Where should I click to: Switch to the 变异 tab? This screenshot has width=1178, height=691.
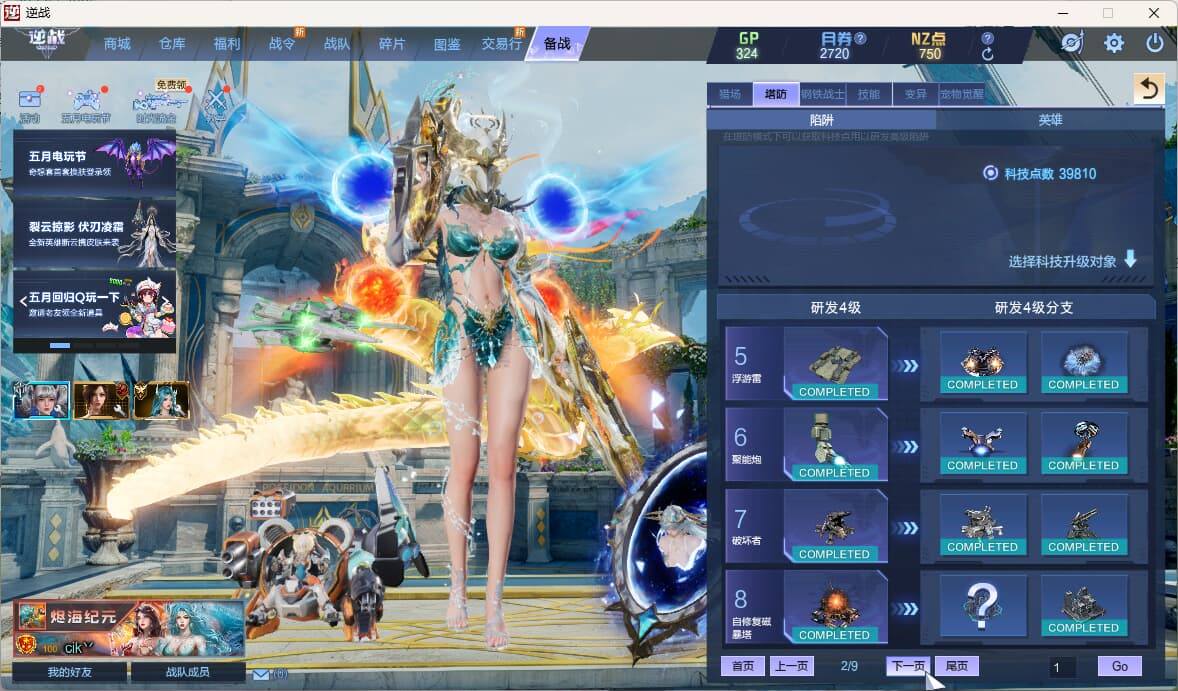(915, 94)
